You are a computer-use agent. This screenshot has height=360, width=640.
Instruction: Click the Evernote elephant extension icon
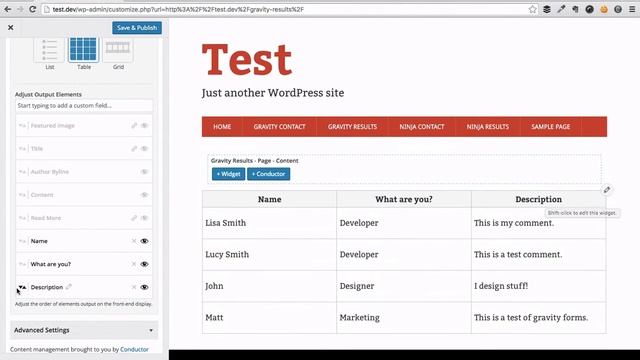575,9
